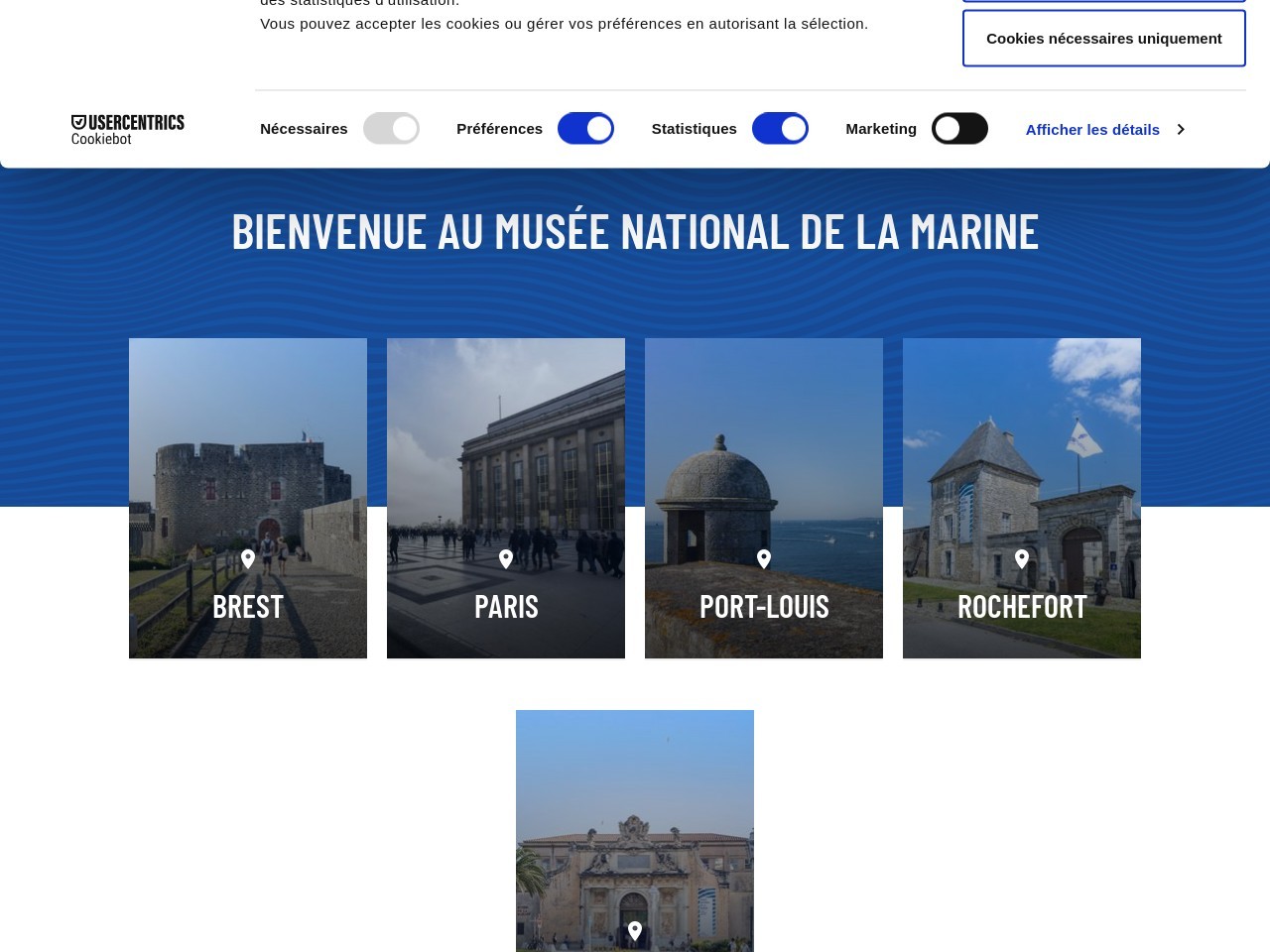
Task: Expand Afficher les détails chevron
Action: click(x=1180, y=130)
